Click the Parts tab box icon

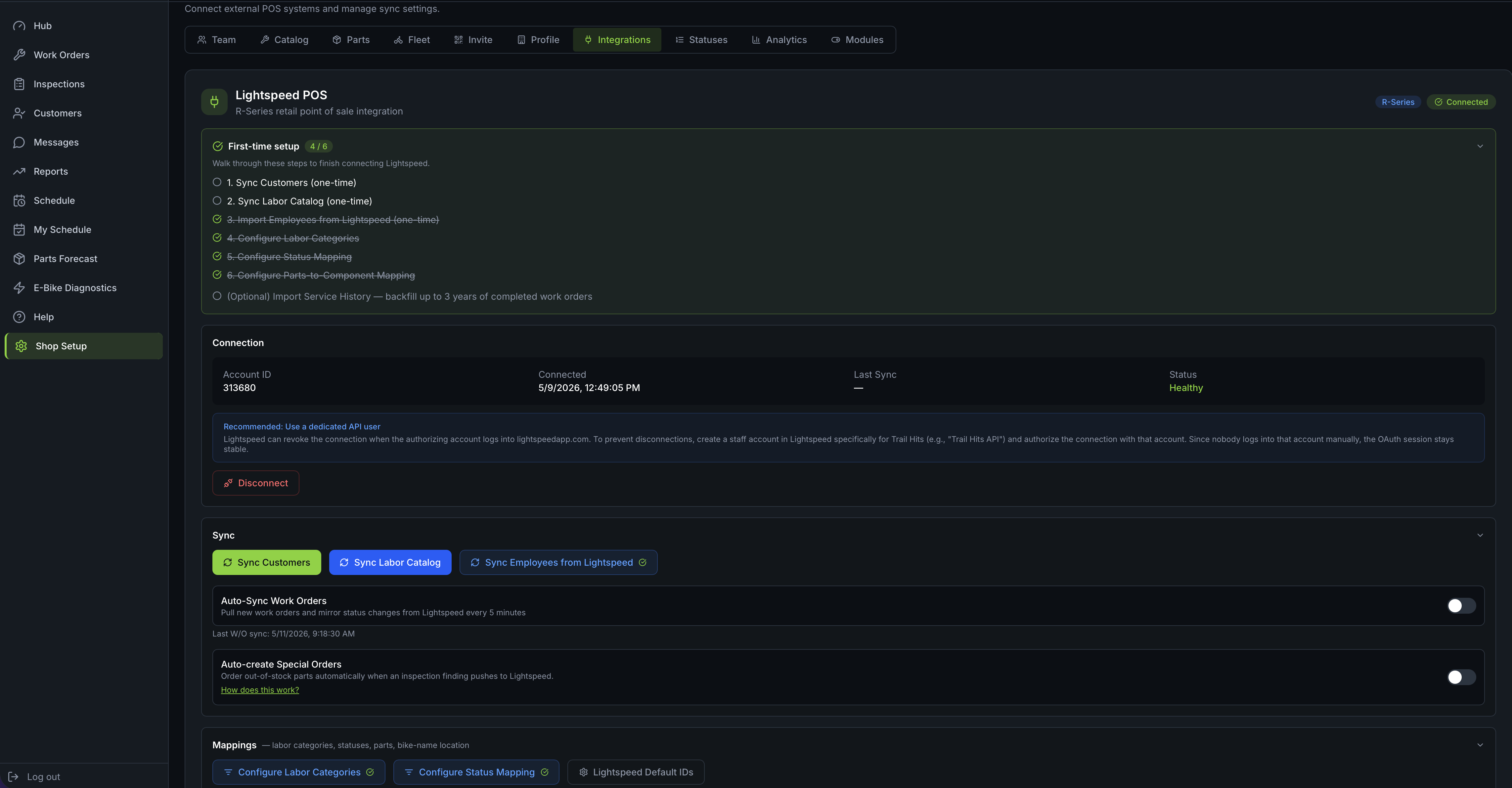tap(337, 40)
